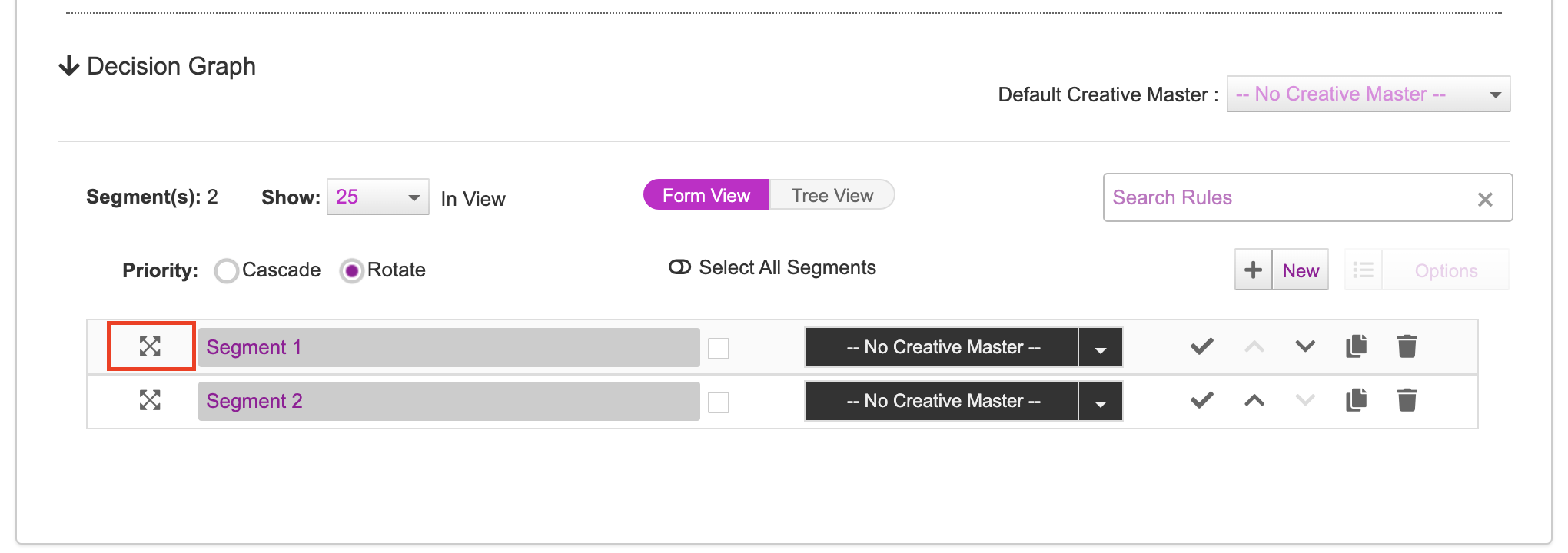
Task: Move Segment 2 up with the chevron
Action: 1254,400
